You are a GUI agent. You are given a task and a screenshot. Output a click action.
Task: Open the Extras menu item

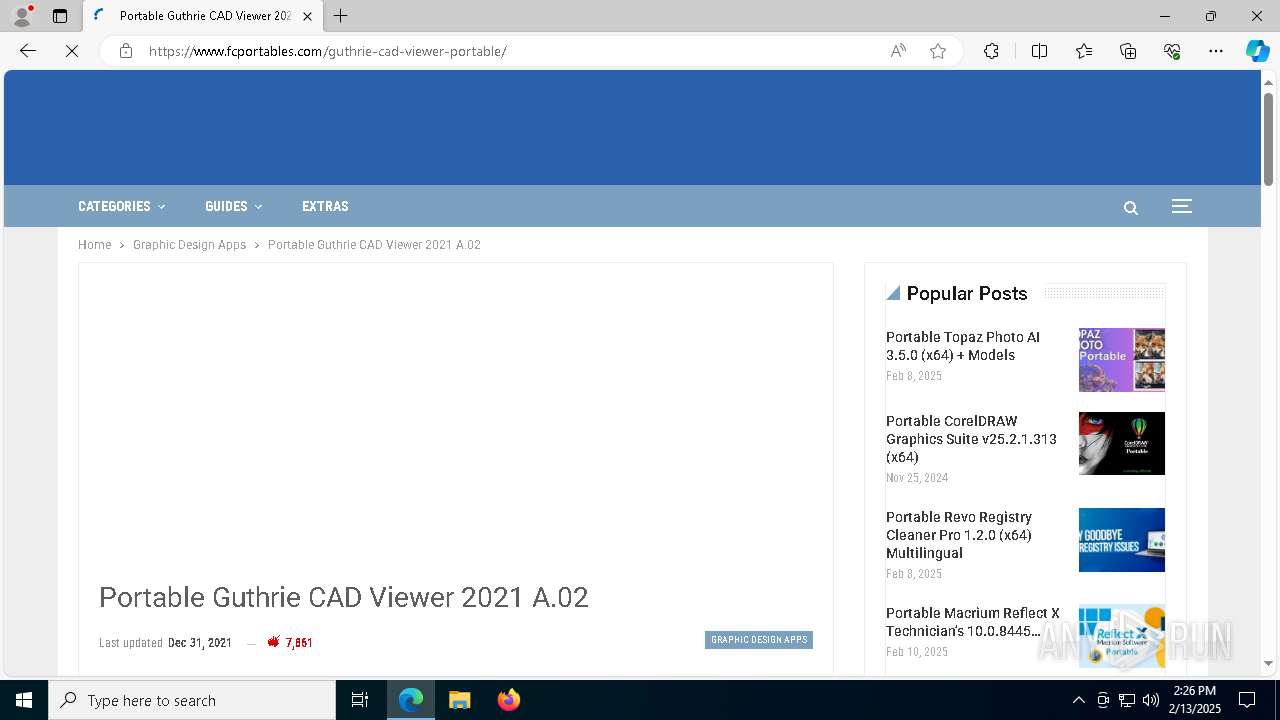point(325,206)
